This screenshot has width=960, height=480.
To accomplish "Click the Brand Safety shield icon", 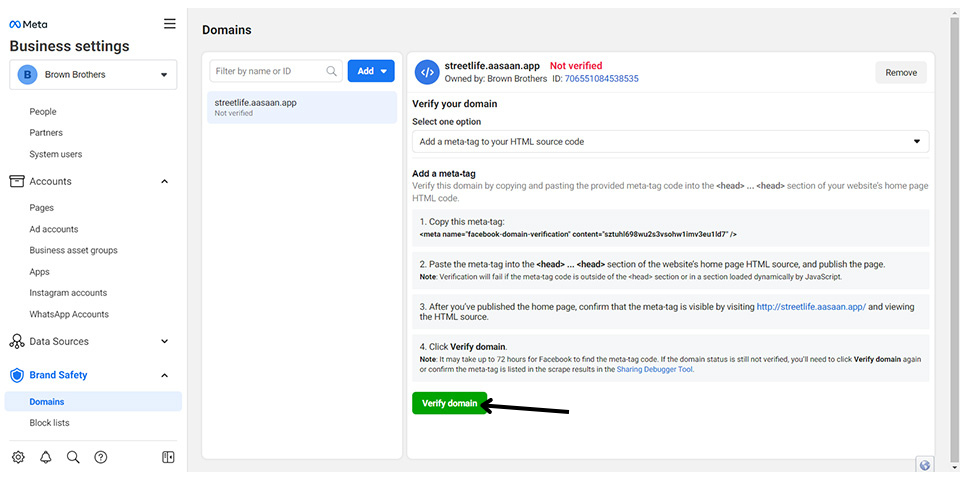I will pos(17,375).
